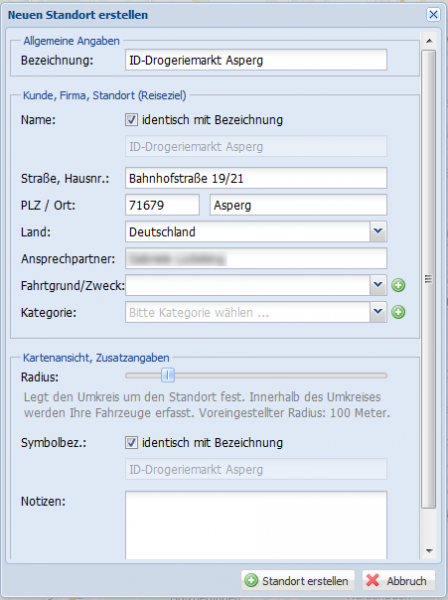This screenshot has height=600, width=448.
Task: Click the Radius slider handle
Action: pyautogui.click(x=168, y=375)
